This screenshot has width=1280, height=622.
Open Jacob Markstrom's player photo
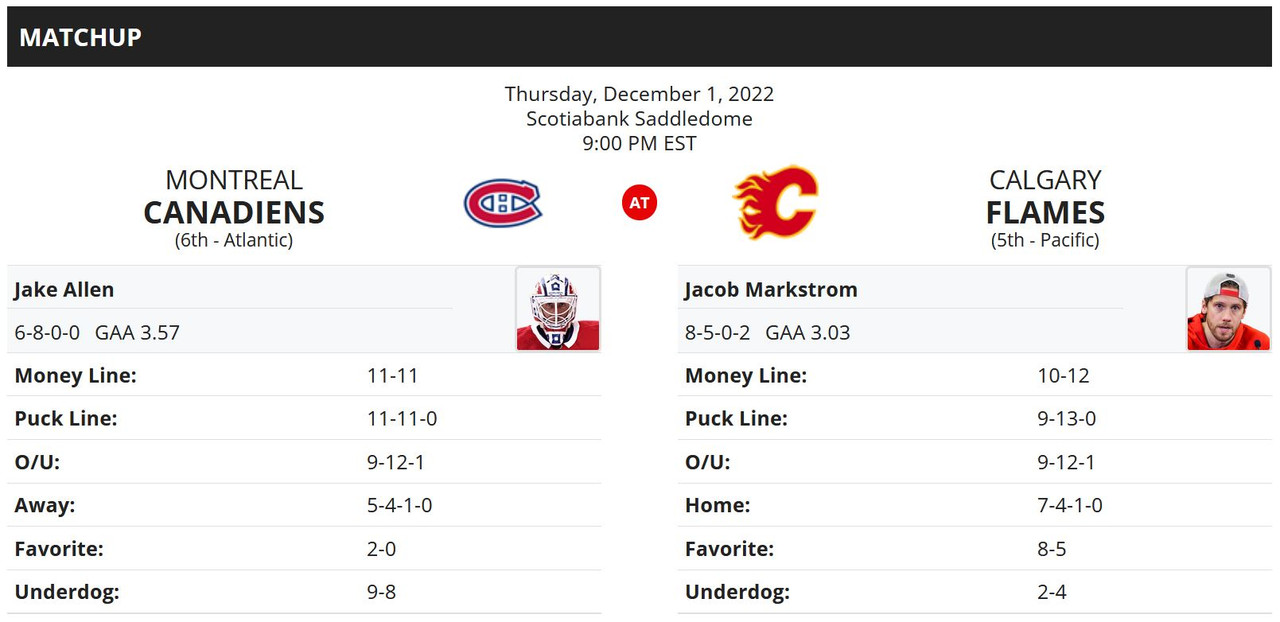[1228, 308]
